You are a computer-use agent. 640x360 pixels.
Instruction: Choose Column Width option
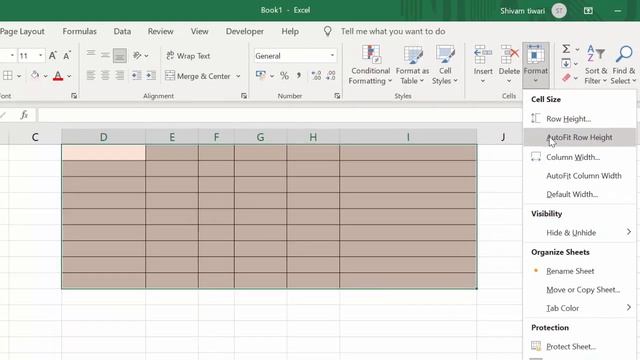tap(580, 157)
